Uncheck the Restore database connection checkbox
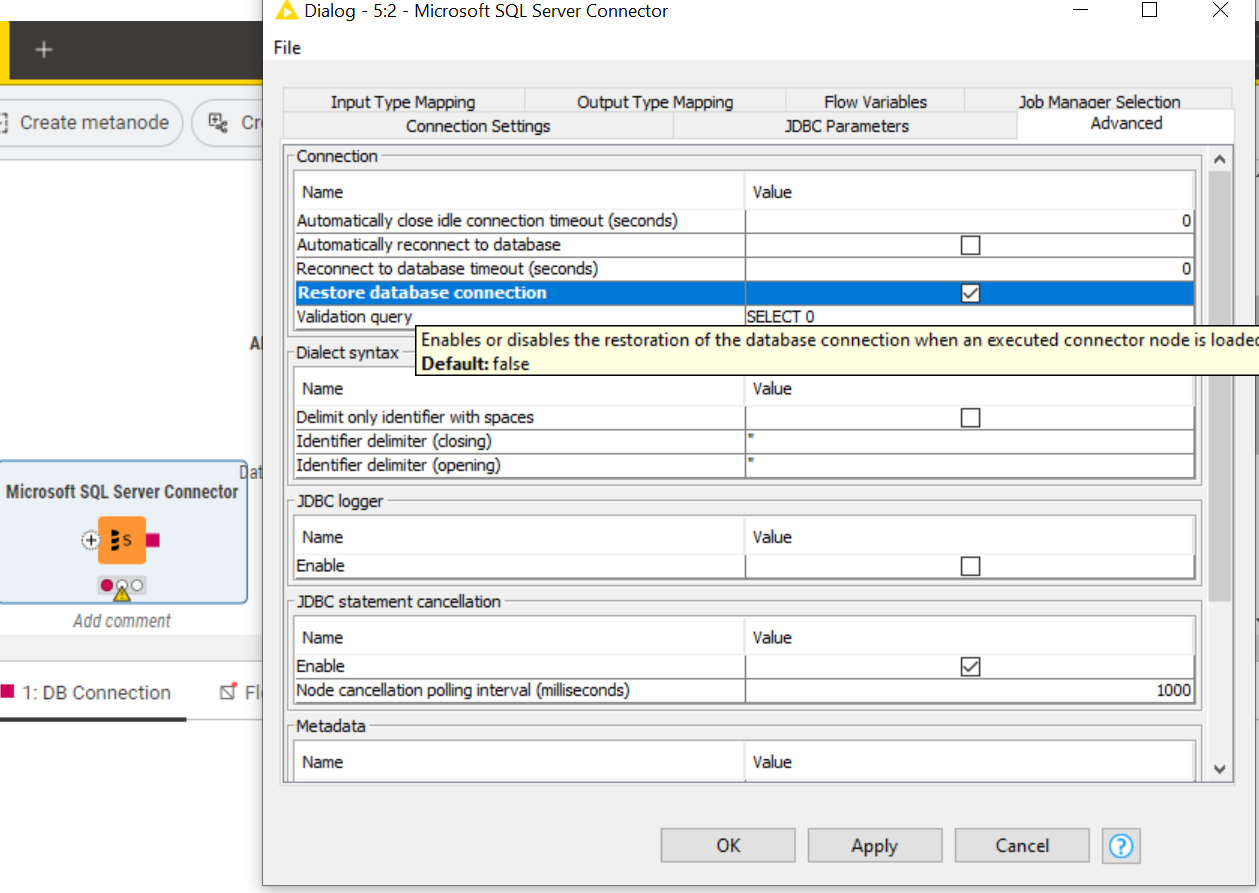This screenshot has height=893, width=1259. tap(970, 293)
